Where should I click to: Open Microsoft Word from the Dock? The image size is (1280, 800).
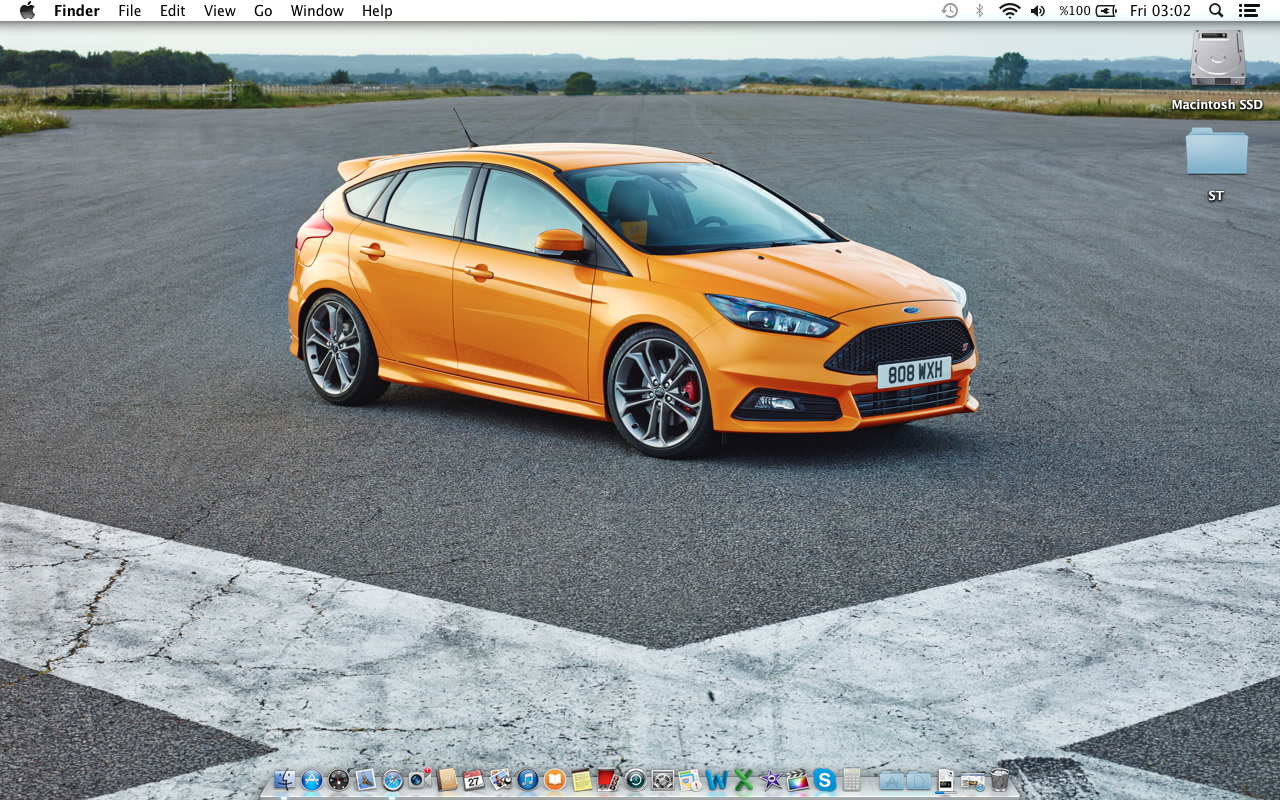717,780
